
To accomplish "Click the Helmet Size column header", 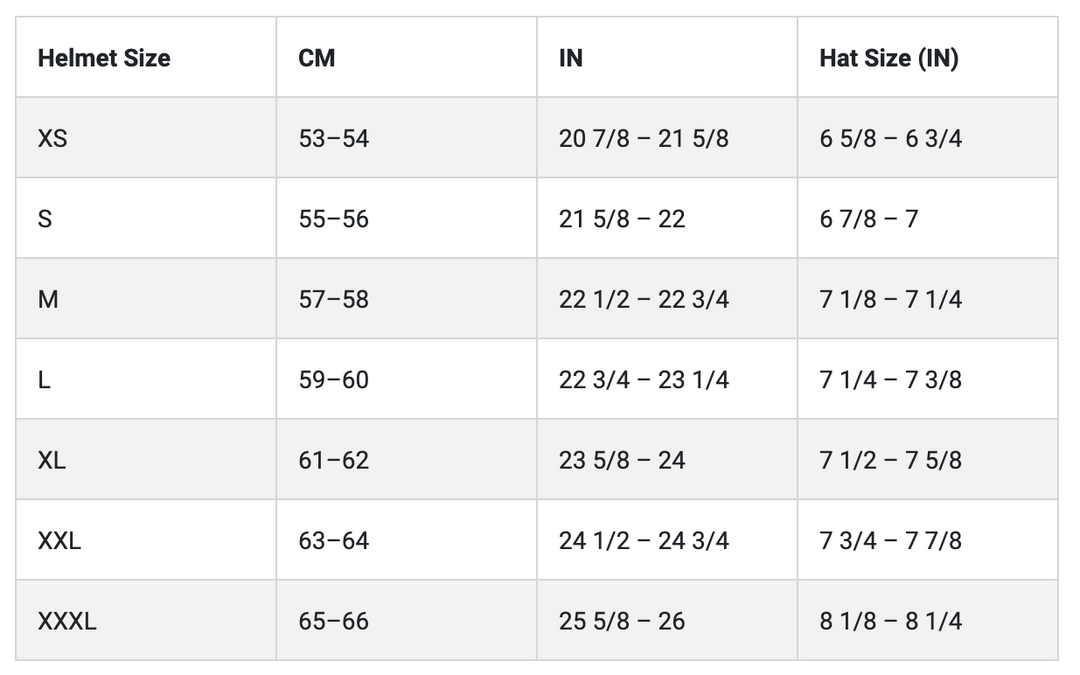I will 104,58.
